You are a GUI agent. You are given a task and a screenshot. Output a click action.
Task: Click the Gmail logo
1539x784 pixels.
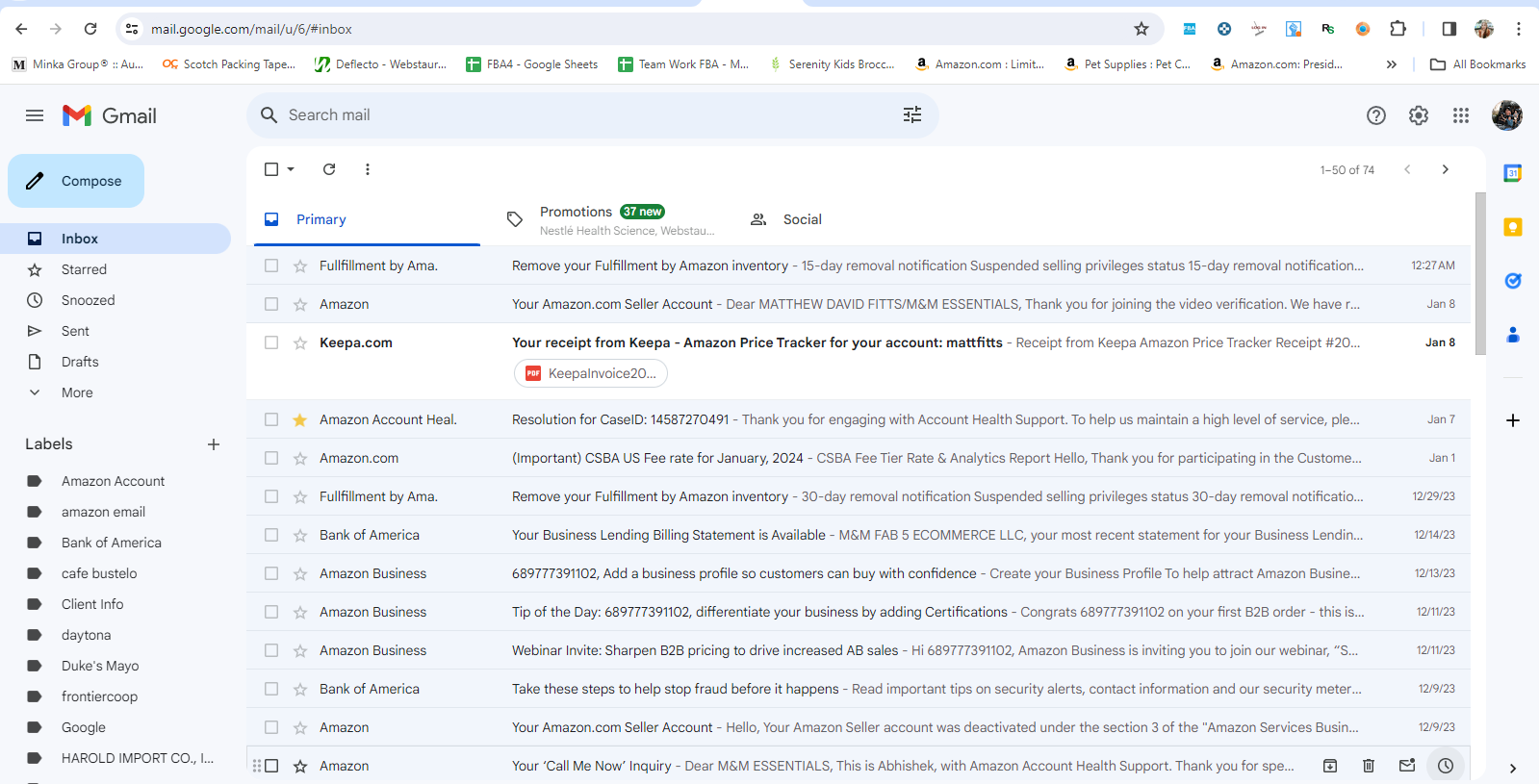click(110, 115)
